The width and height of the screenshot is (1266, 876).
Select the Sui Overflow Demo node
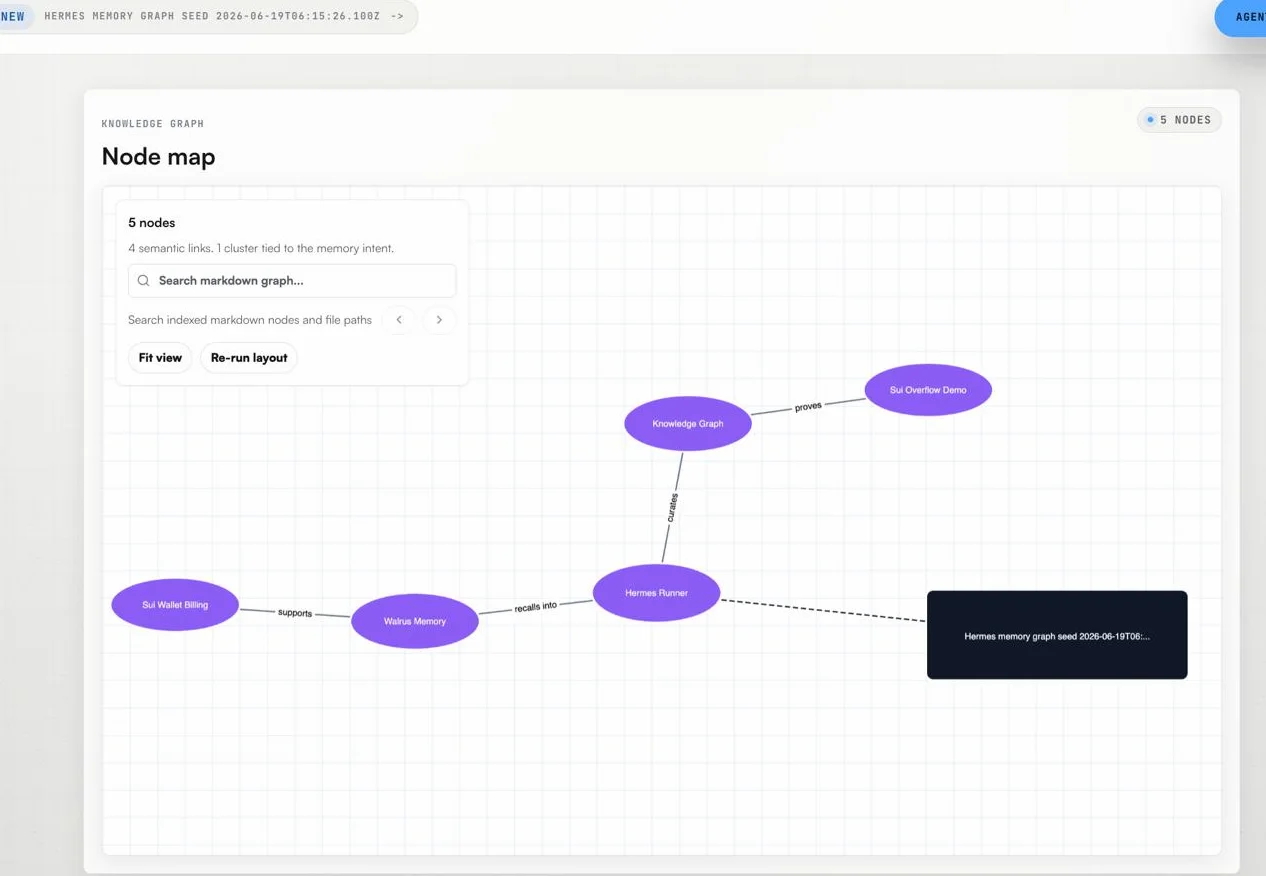(x=928, y=390)
